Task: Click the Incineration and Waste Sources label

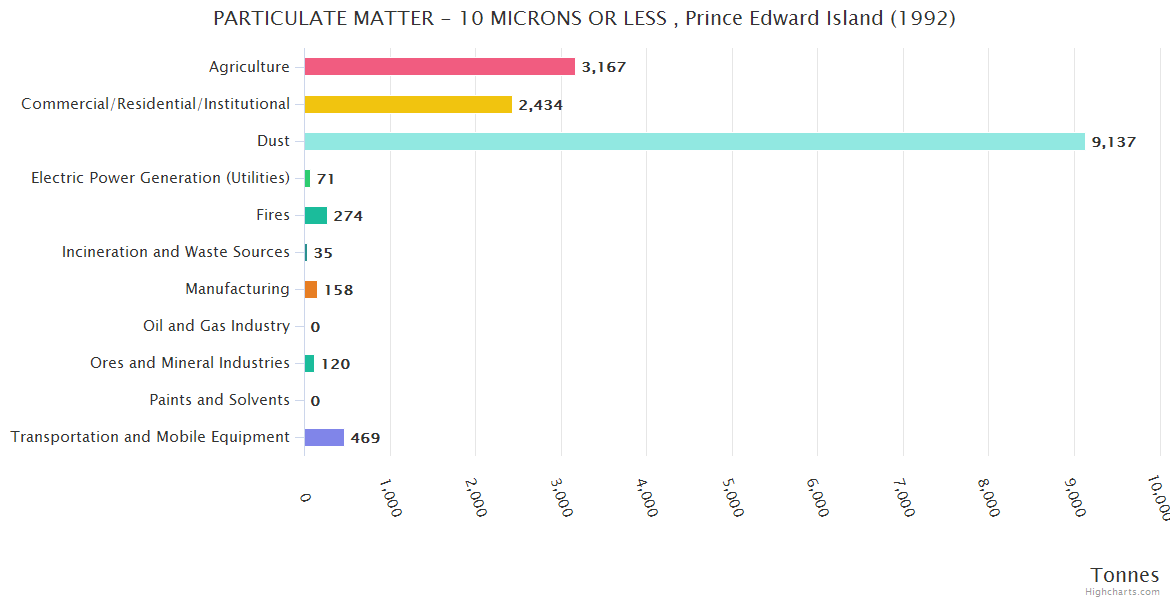Action: point(175,252)
